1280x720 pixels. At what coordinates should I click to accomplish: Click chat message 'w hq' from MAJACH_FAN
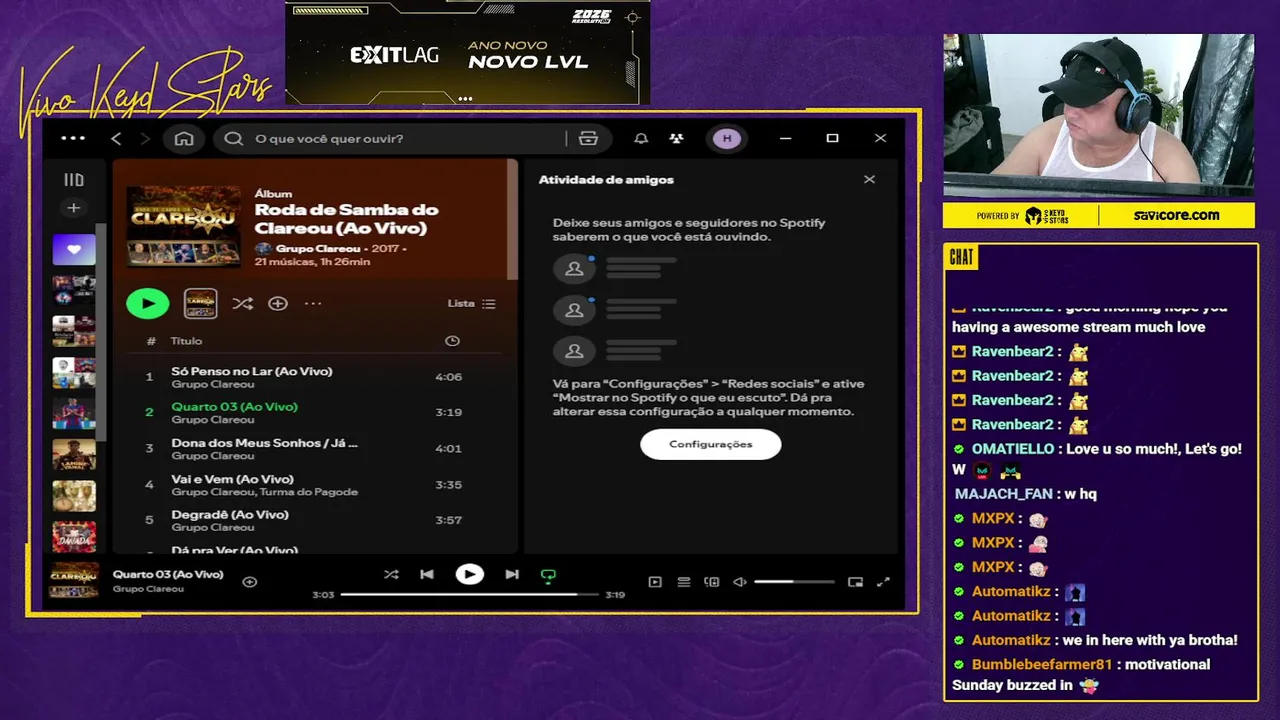point(1080,494)
